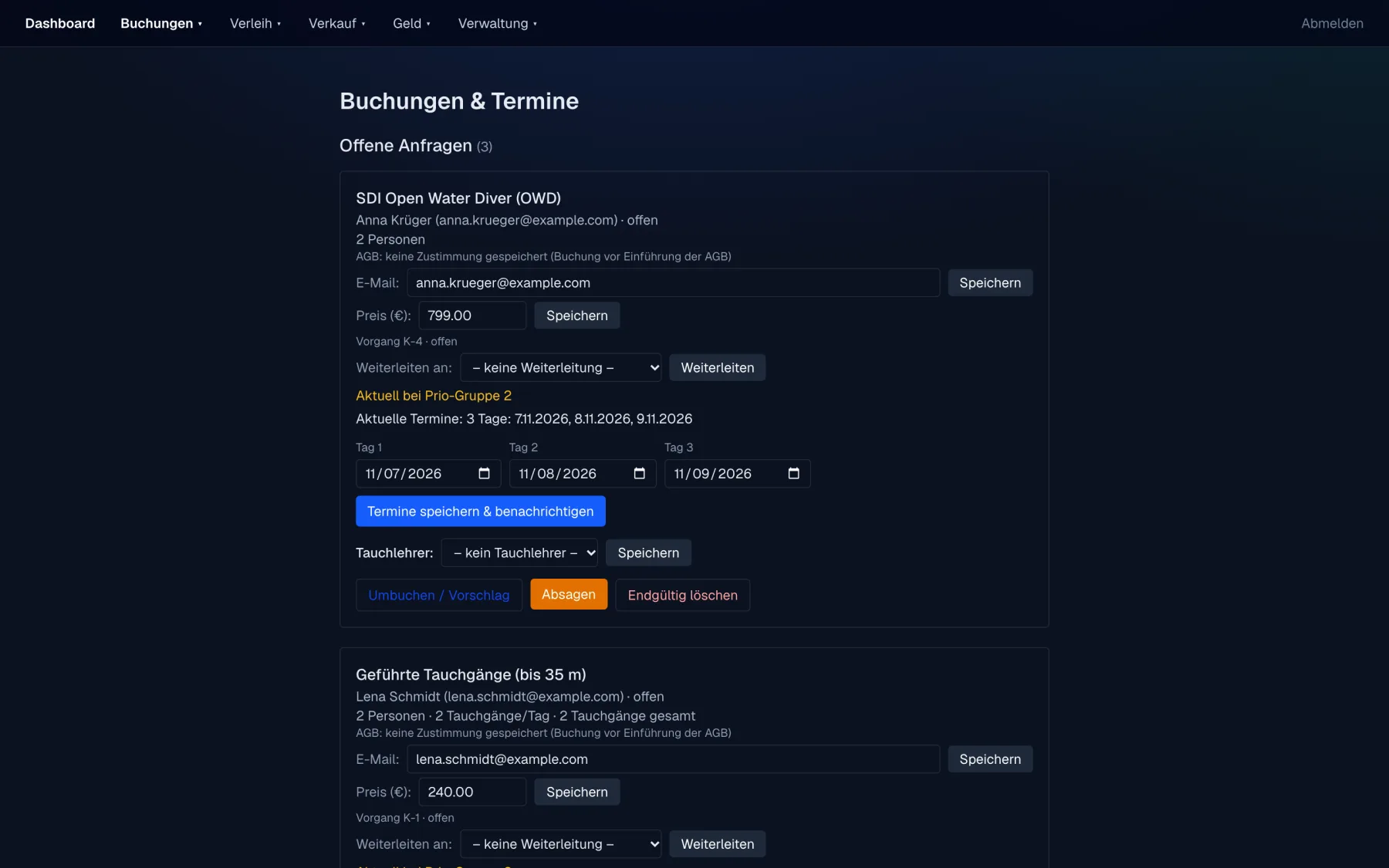Screen dimensions: 1389x868
Task: Save the Tauchlehrer selection
Action: pyautogui.click(x=648, y=553)
